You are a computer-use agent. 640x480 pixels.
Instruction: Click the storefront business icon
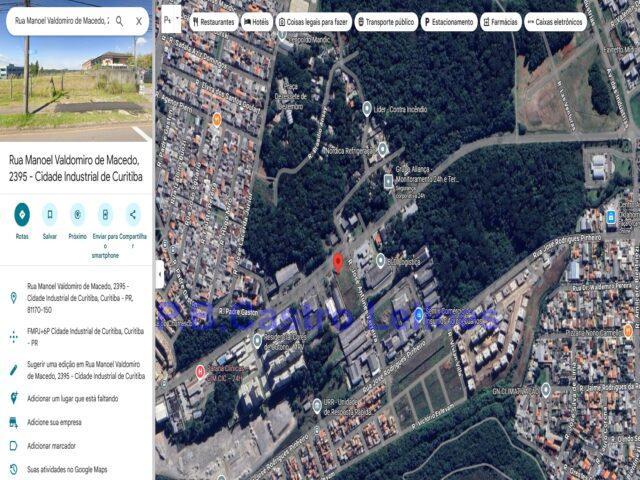pyautogui.click(x=13, y=422)
